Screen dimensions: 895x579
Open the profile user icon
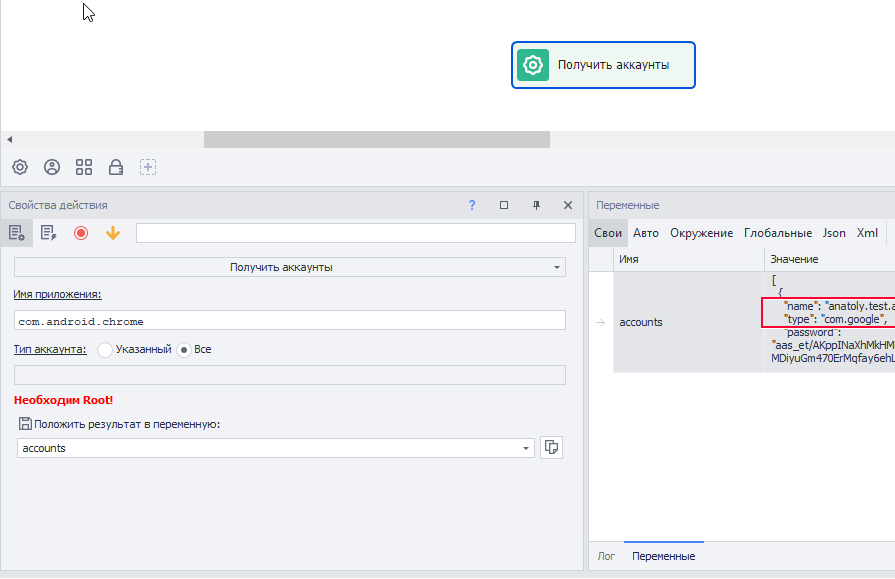(x=52, y=167)
